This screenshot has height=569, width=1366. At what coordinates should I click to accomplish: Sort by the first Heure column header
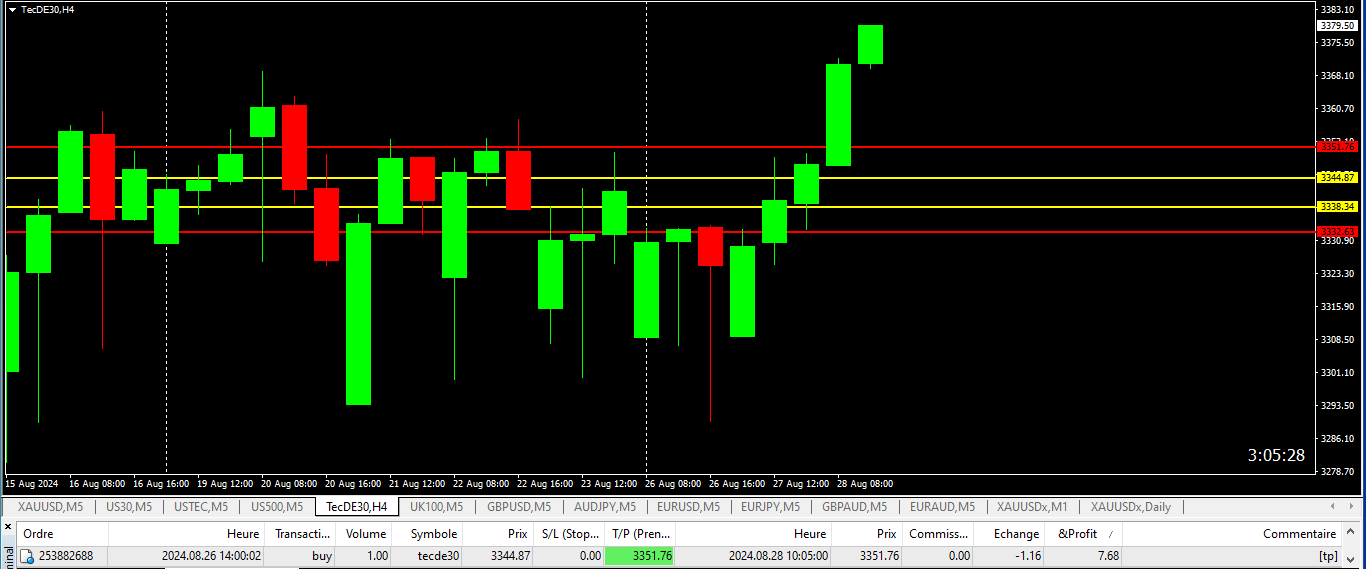click(x=186, y=534)
